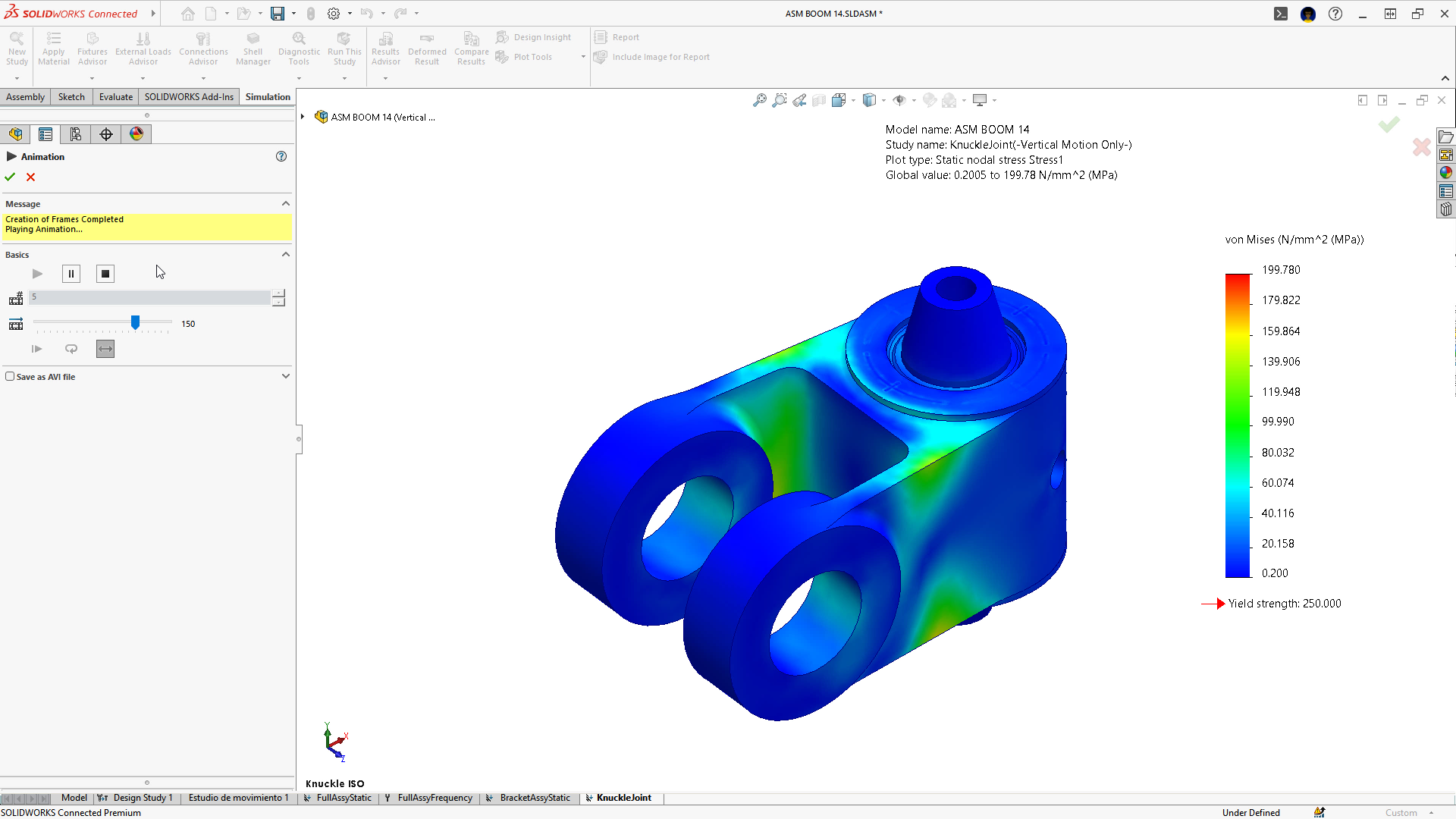Open the Shell Manager
This screenshot has width=1456, height=819.
pyautogui.click(x=253, y=47)
